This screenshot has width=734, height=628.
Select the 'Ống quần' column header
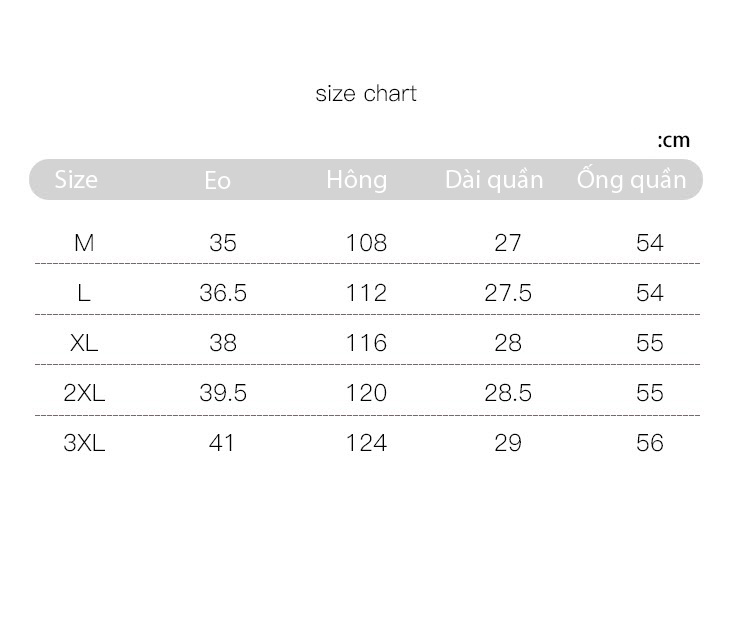click(x=631, y=179)
